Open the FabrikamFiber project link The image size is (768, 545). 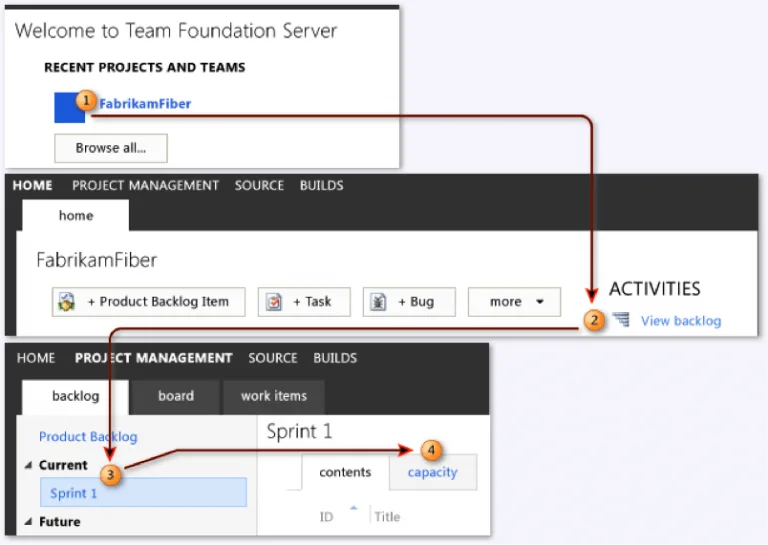pos(145,104)
